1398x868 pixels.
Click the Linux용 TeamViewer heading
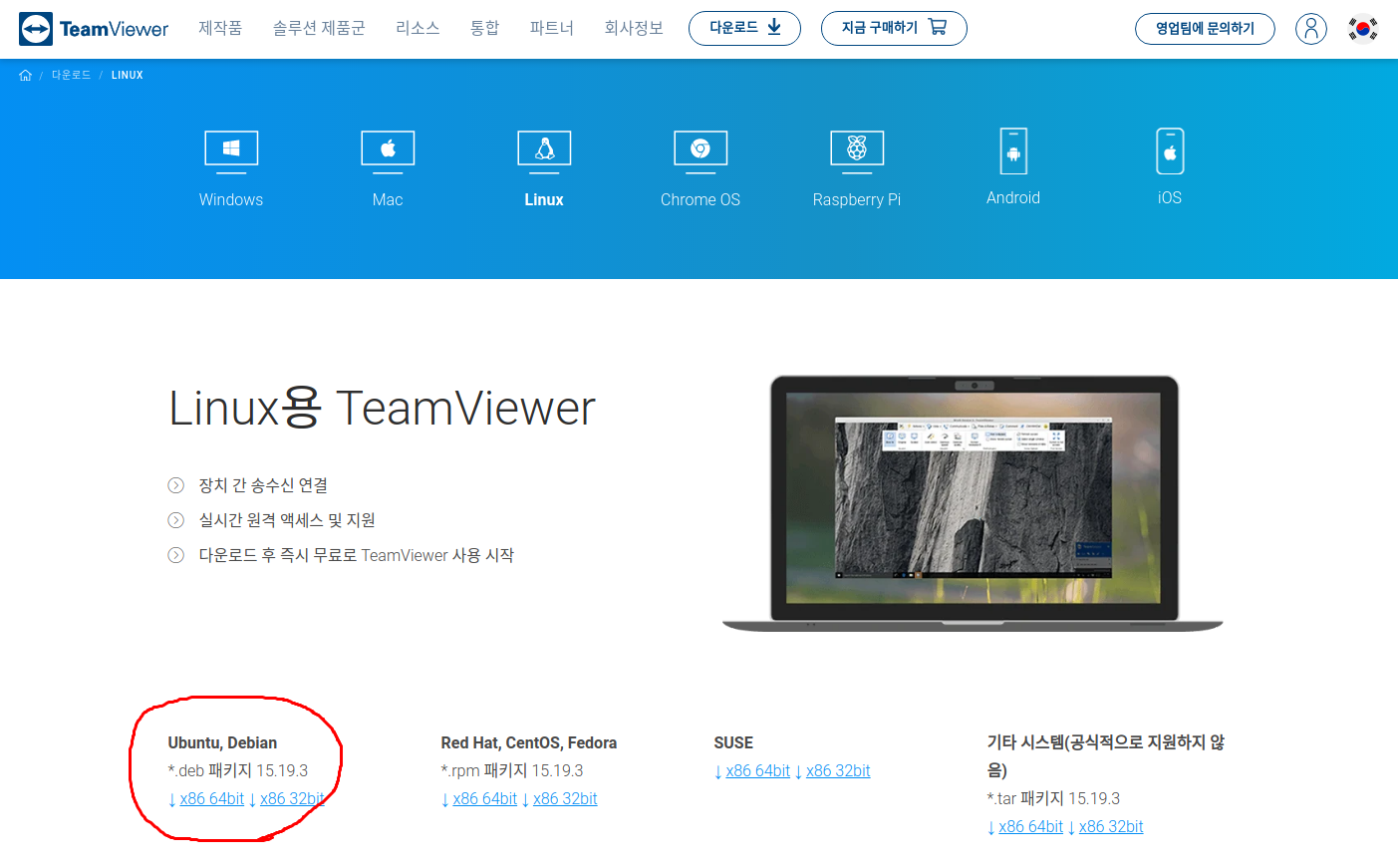click(382, 408)
